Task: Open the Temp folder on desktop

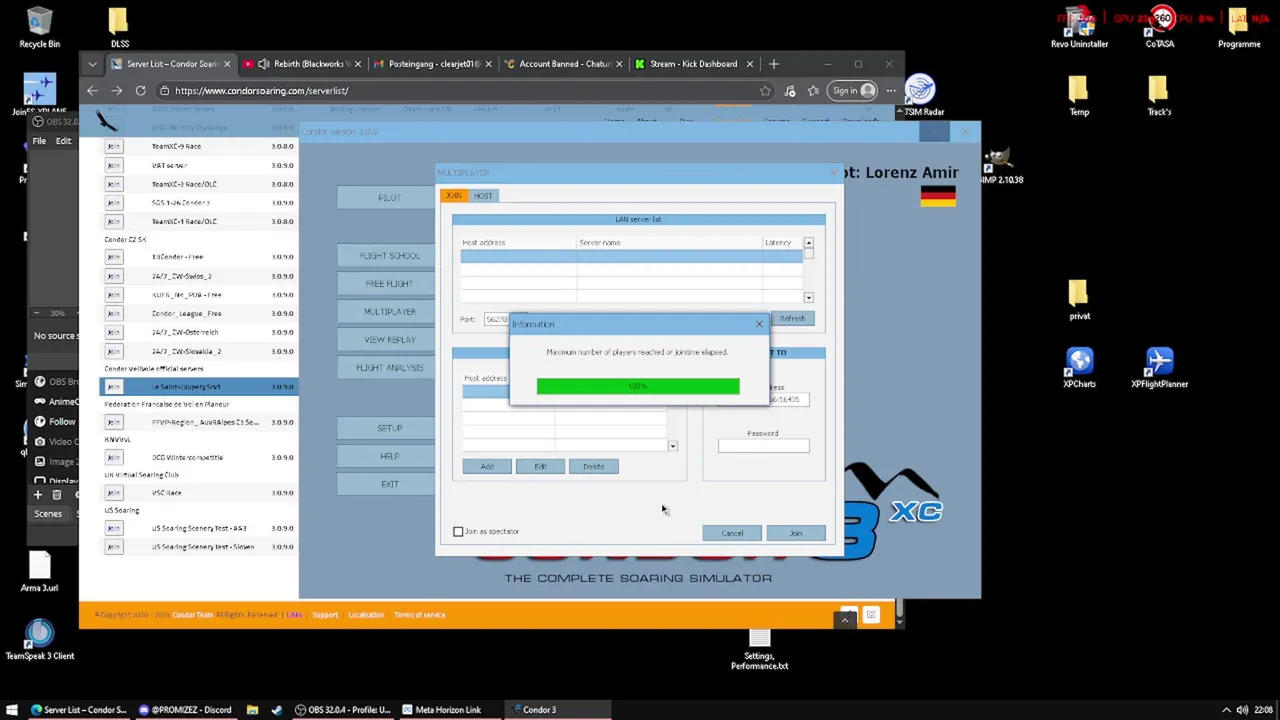Action: (1079, 96)
